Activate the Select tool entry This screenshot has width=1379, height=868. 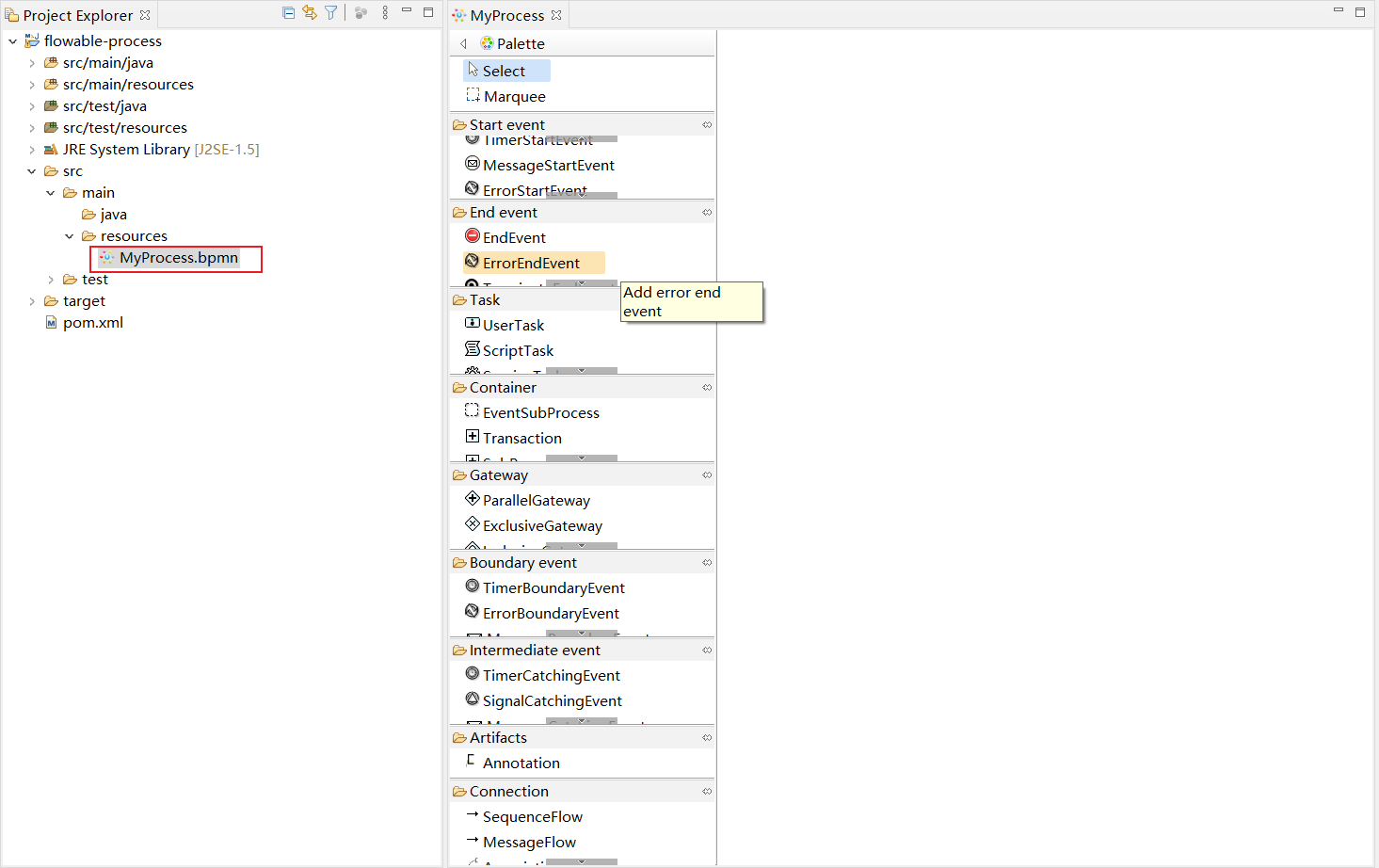(x=505, y=70)
